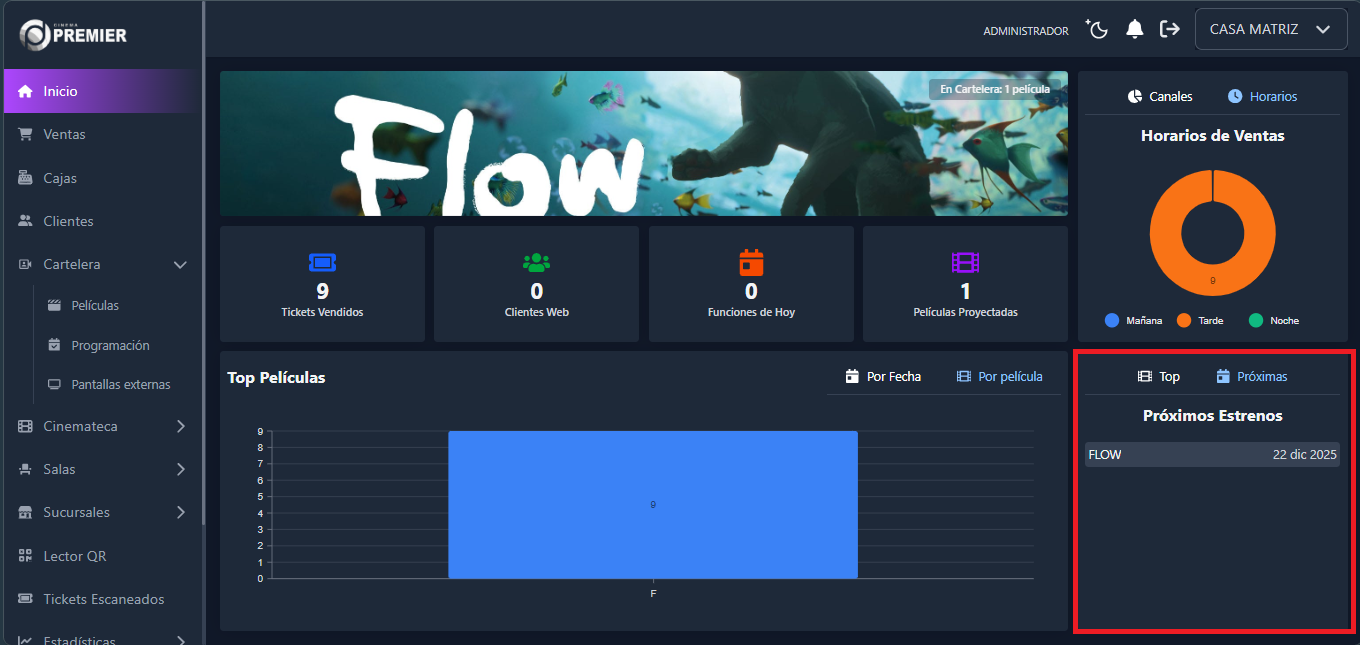This screenshot has width=1360, height=645.
Task: Expand the Salas submenu
Action: click(180, 469)
